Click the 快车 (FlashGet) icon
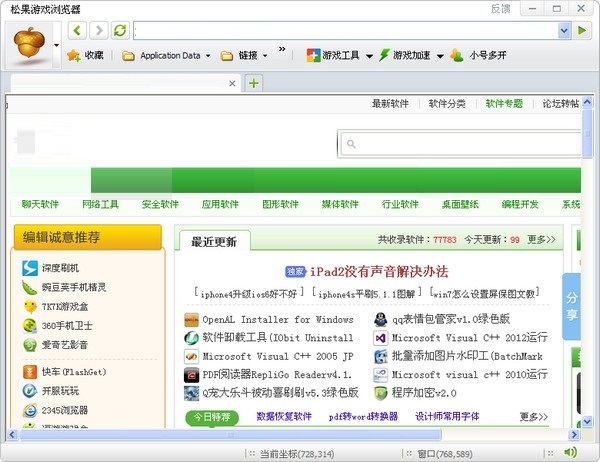This screenshot has width=600, height=462. [x=30, y=372]
